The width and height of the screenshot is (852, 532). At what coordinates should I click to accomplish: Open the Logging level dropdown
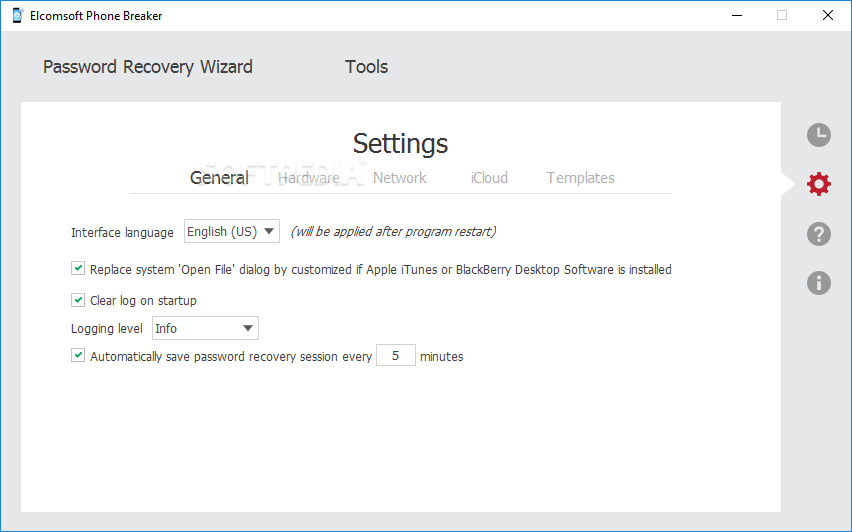coord(205,328)
